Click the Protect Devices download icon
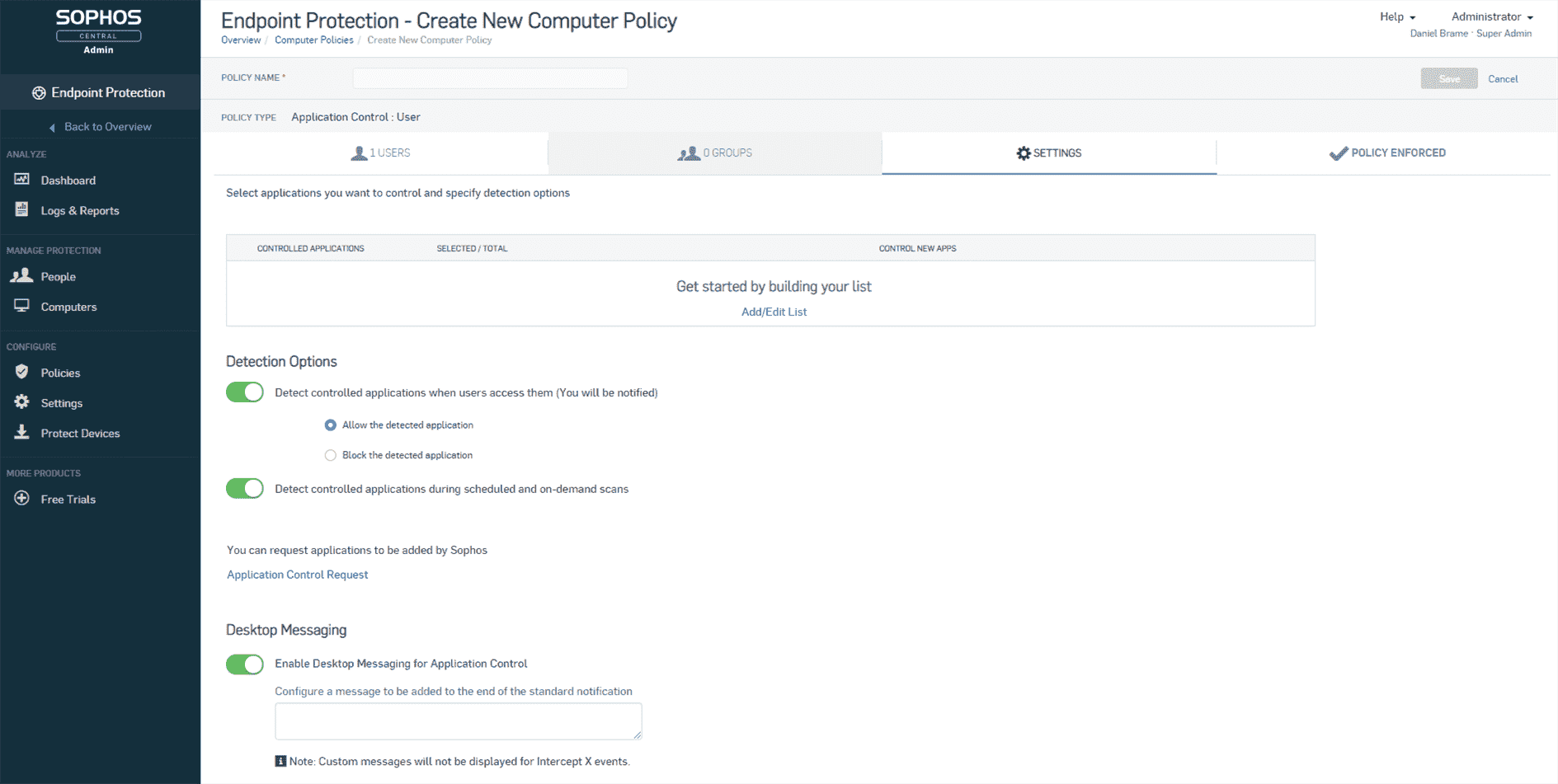The height and width of the screenshot is (784, 1558). point(22,432)
